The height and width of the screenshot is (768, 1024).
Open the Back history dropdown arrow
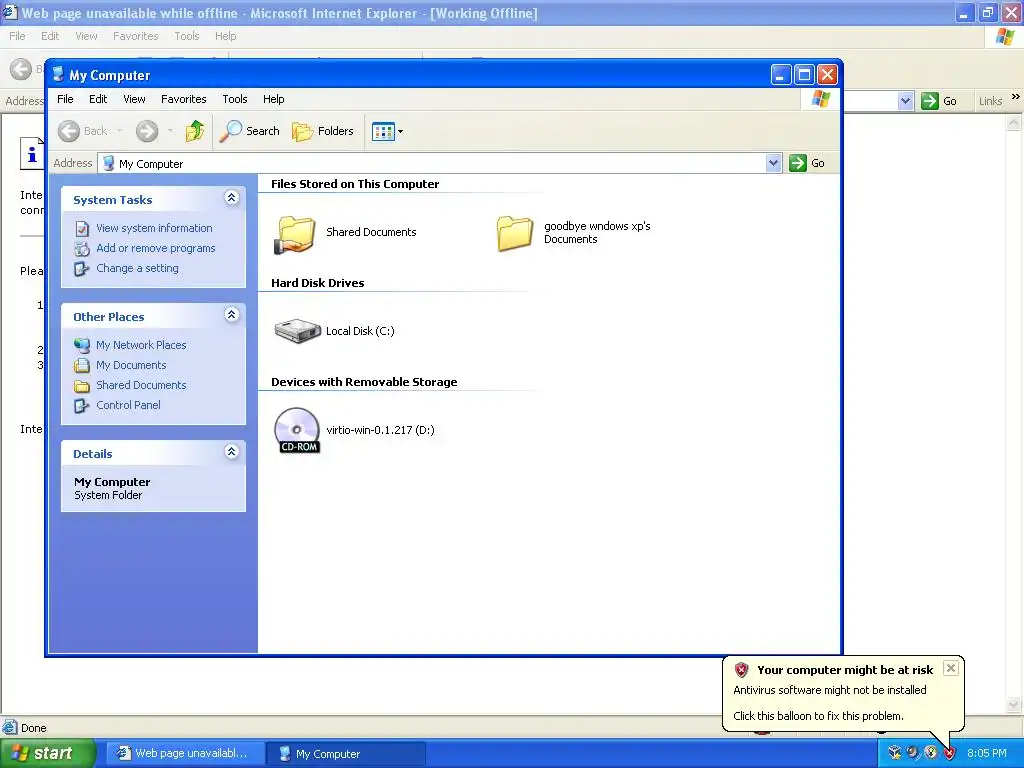tap(120, 131)
